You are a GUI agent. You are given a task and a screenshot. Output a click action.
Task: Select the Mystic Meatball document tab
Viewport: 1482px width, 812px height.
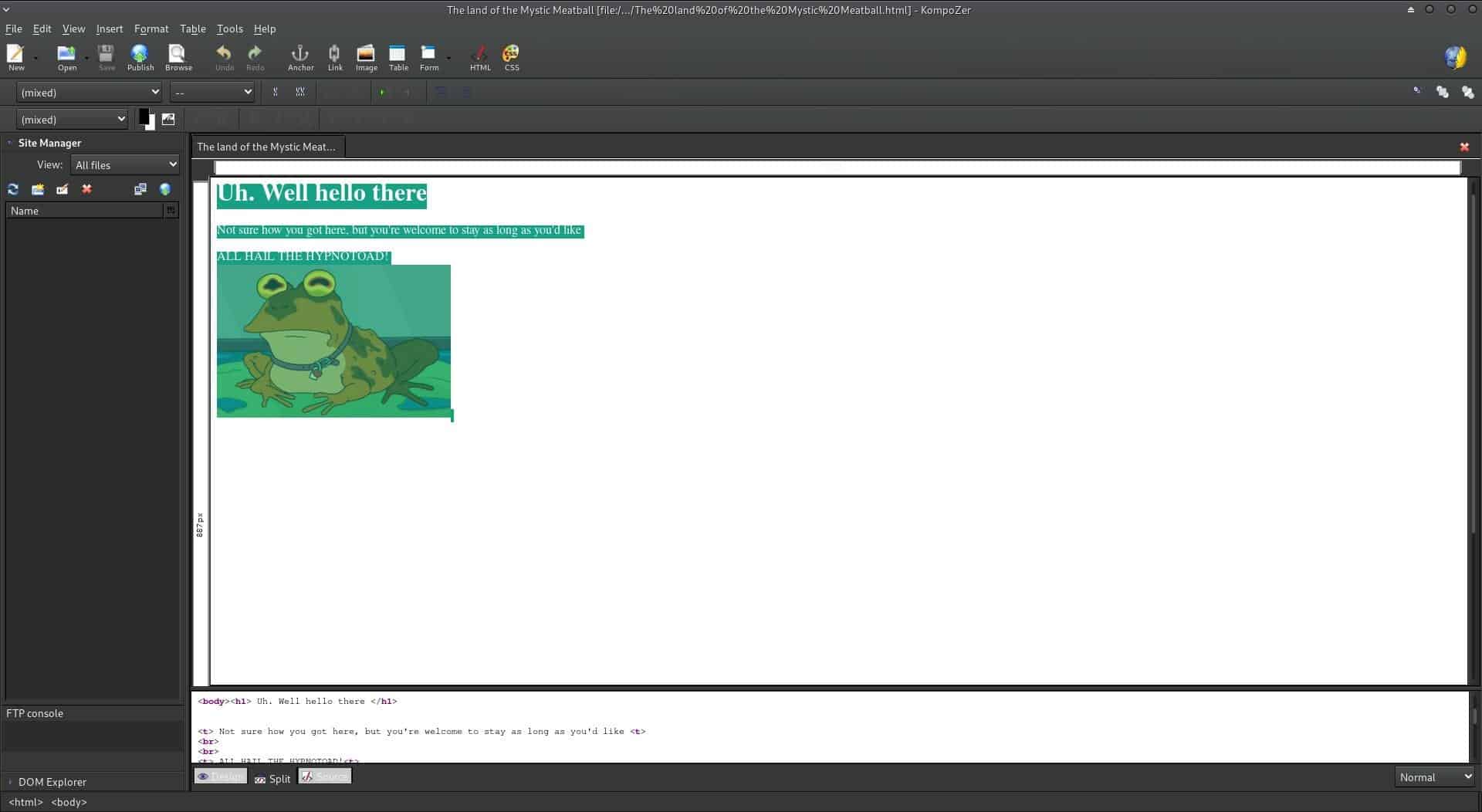(x=266, y=147)
